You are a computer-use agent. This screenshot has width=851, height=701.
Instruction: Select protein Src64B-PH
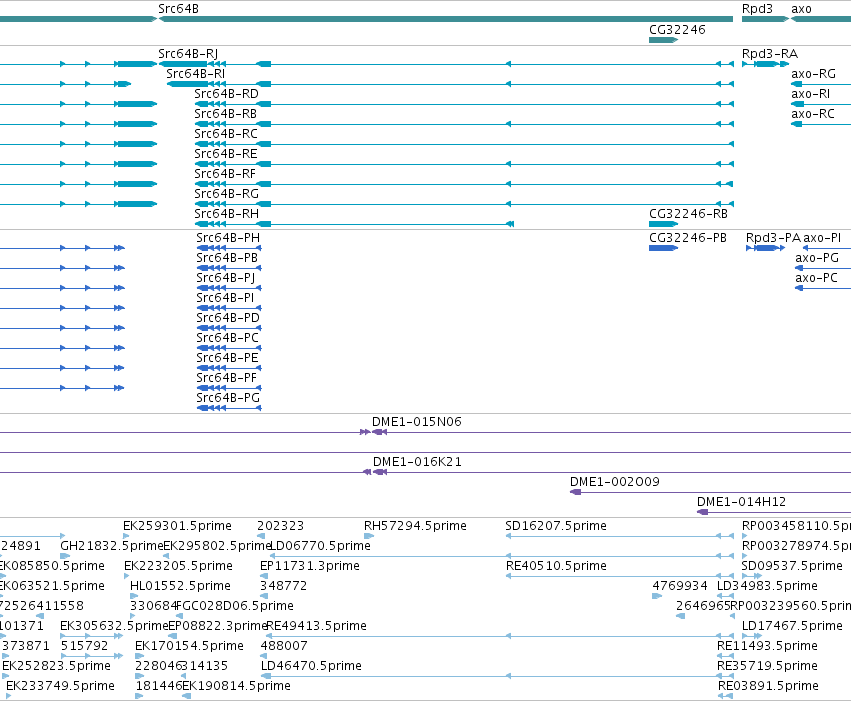tap(228, 238)
